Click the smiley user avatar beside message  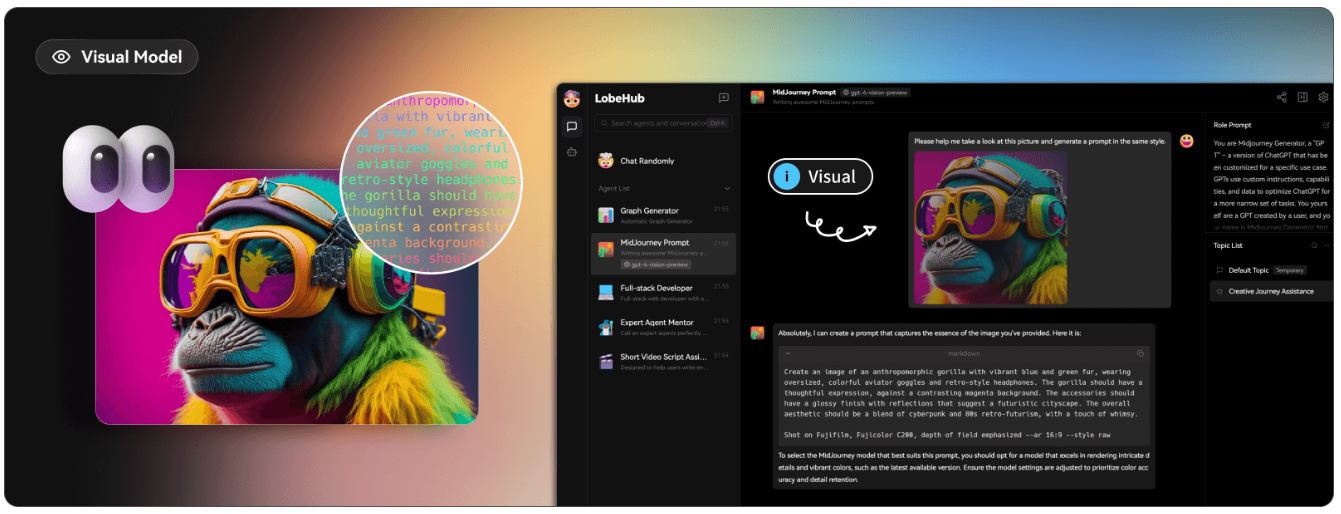1186,141
